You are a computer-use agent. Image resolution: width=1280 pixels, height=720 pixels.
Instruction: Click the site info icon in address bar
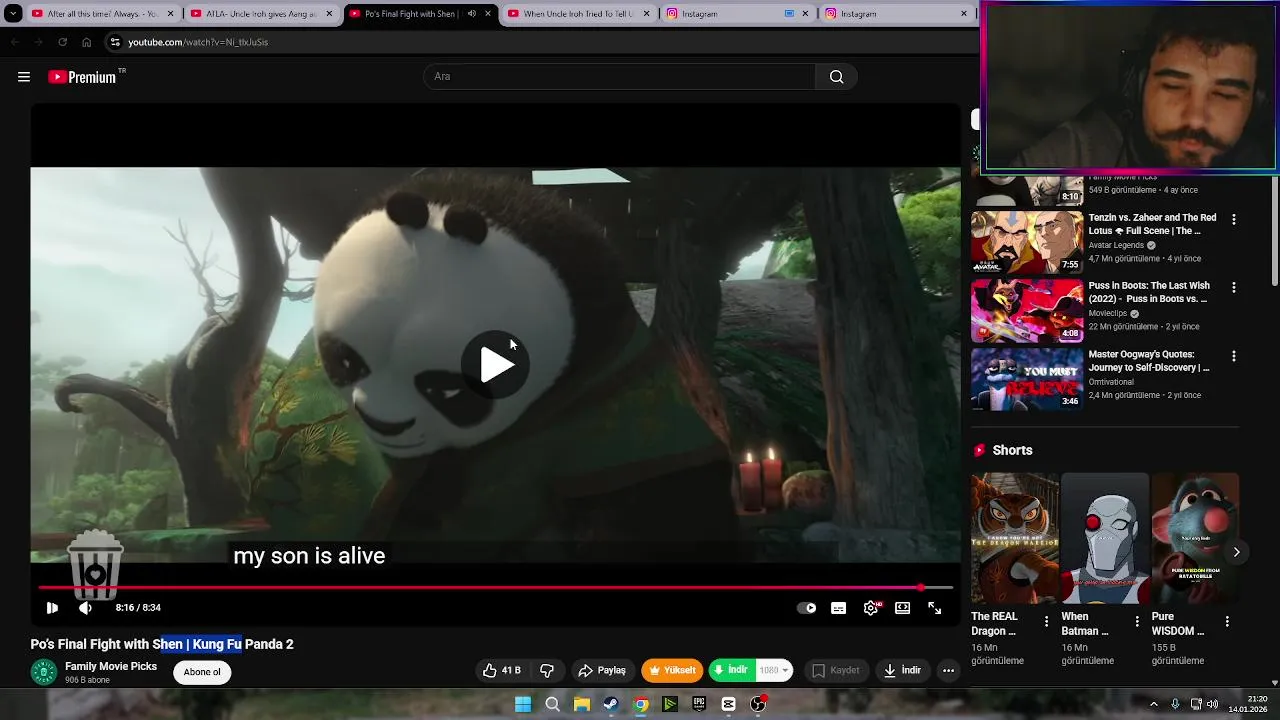click(x=115, y=42)
